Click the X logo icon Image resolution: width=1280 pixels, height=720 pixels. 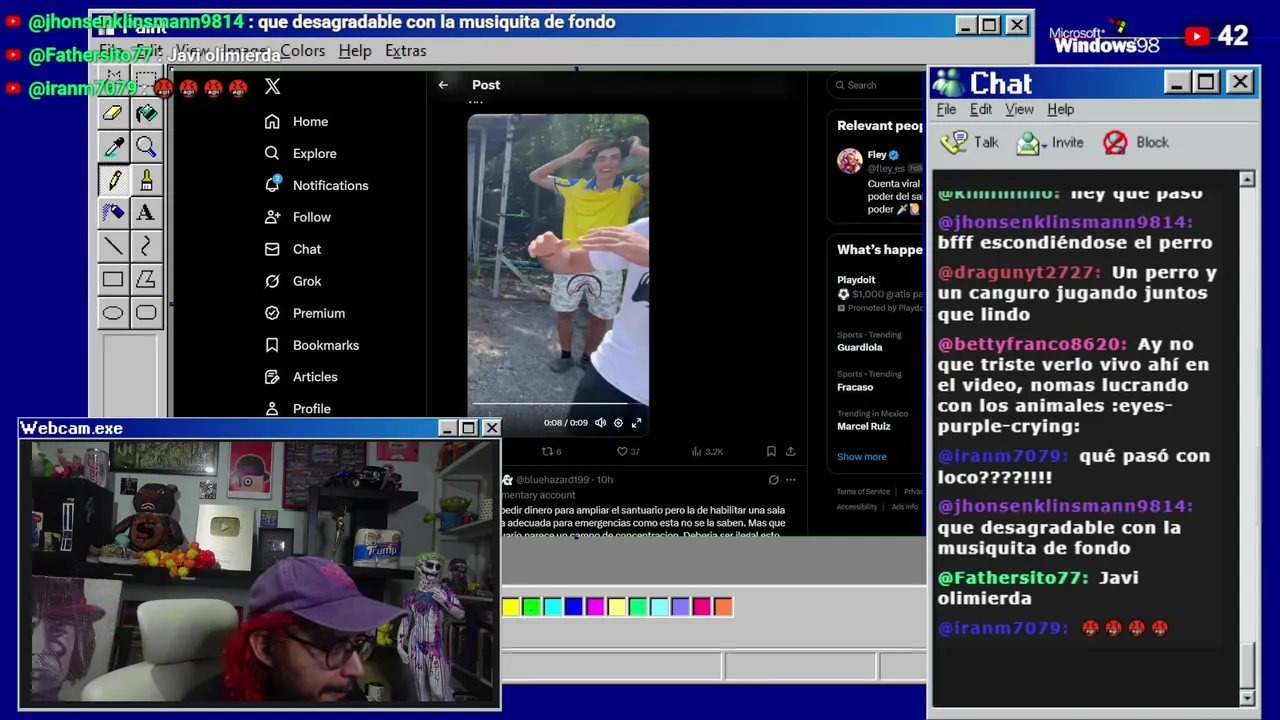[x=272, y=86]
